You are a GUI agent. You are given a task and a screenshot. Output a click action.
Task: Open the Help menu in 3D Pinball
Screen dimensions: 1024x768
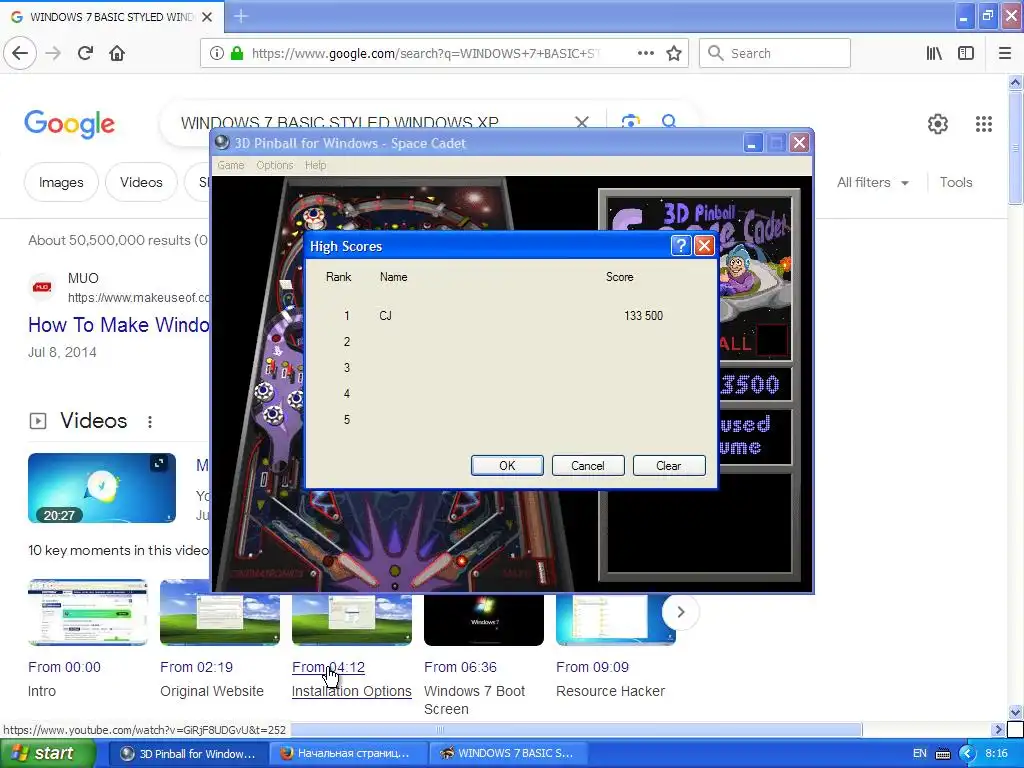[315, 165]
